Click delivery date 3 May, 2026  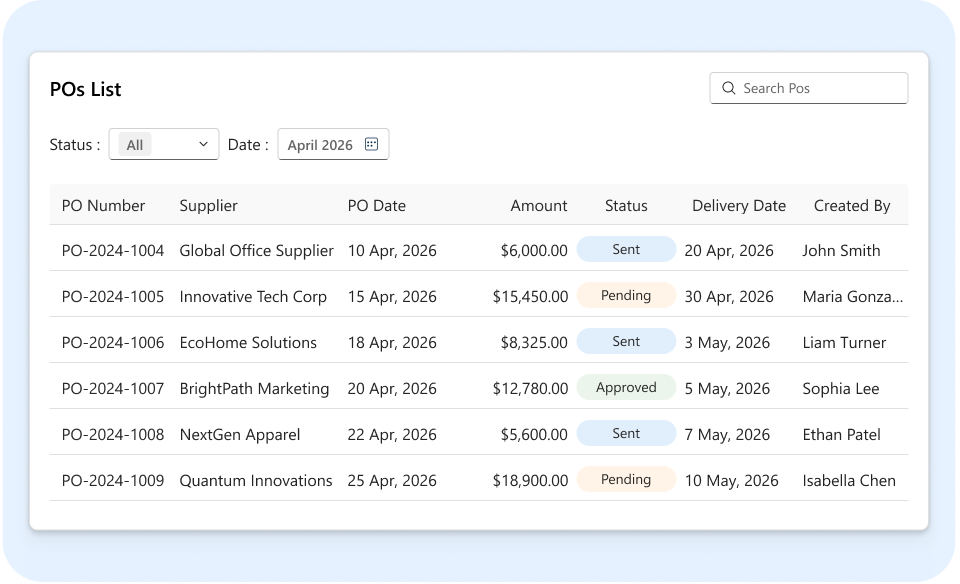(727, 342)
